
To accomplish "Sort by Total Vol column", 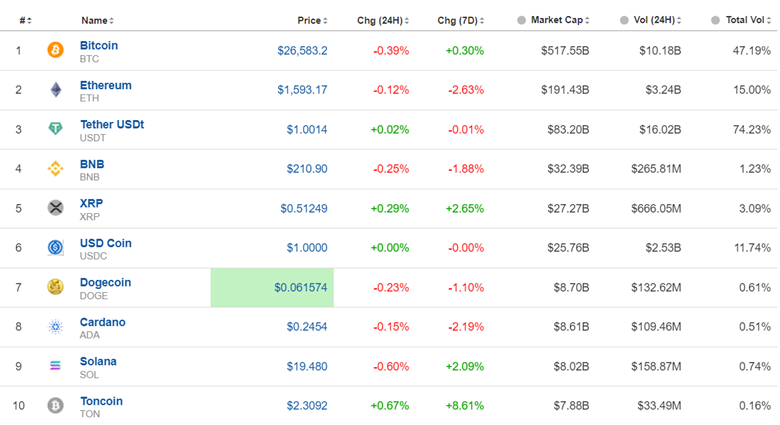I will pyautogui.click(x=749, y=20).
